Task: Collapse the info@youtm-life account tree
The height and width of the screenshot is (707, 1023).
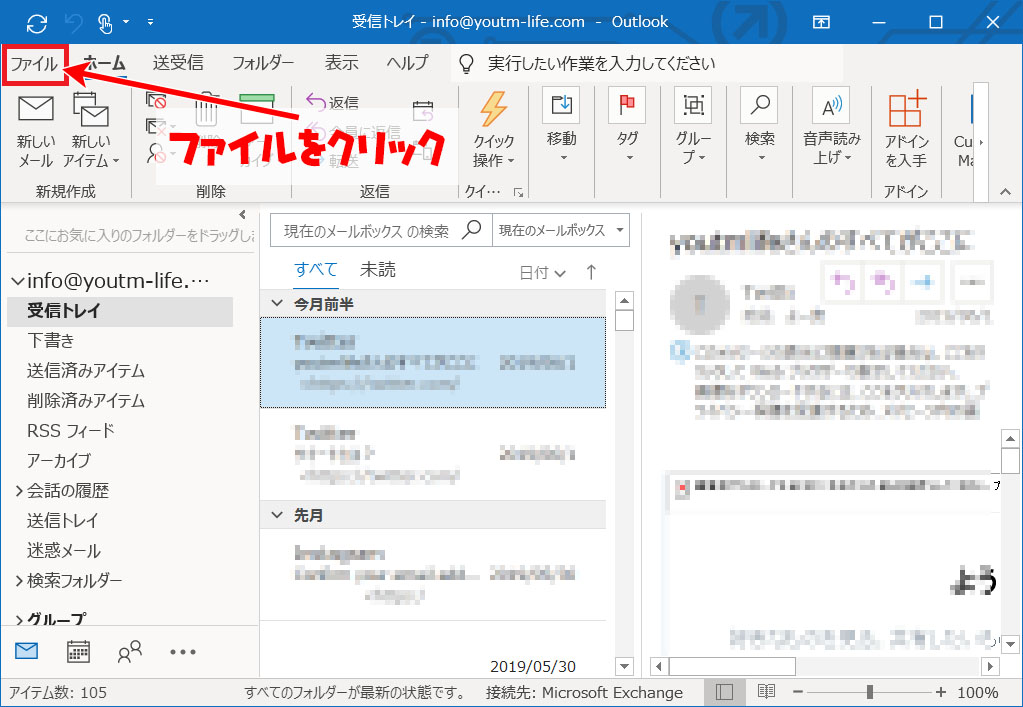Action: point(18,281)
